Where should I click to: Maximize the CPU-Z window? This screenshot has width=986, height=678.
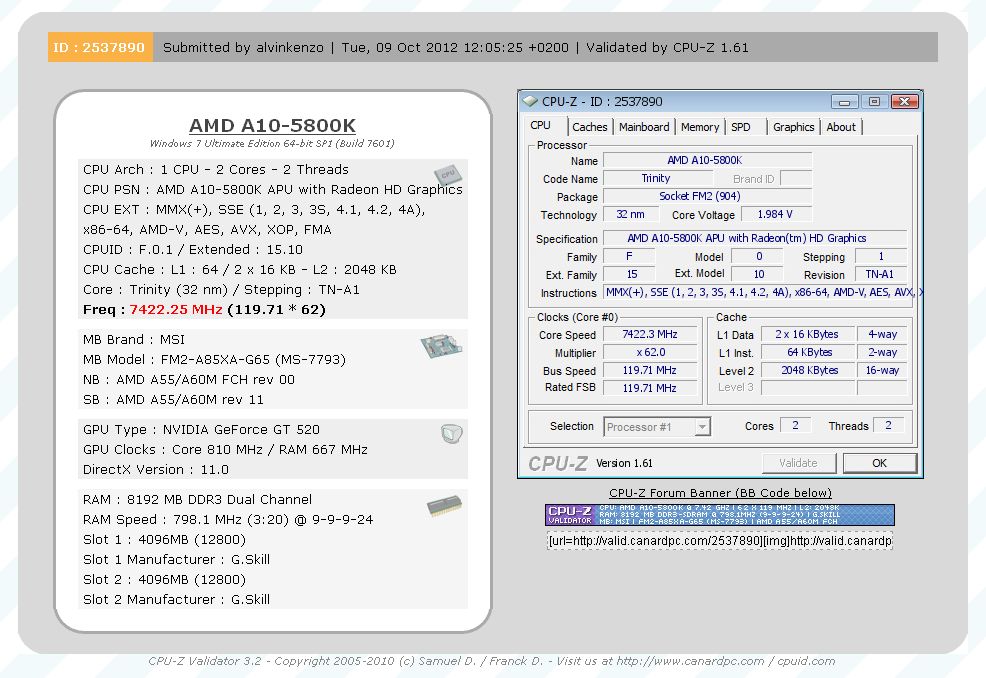pyautogui.click(x=874, y=101)
